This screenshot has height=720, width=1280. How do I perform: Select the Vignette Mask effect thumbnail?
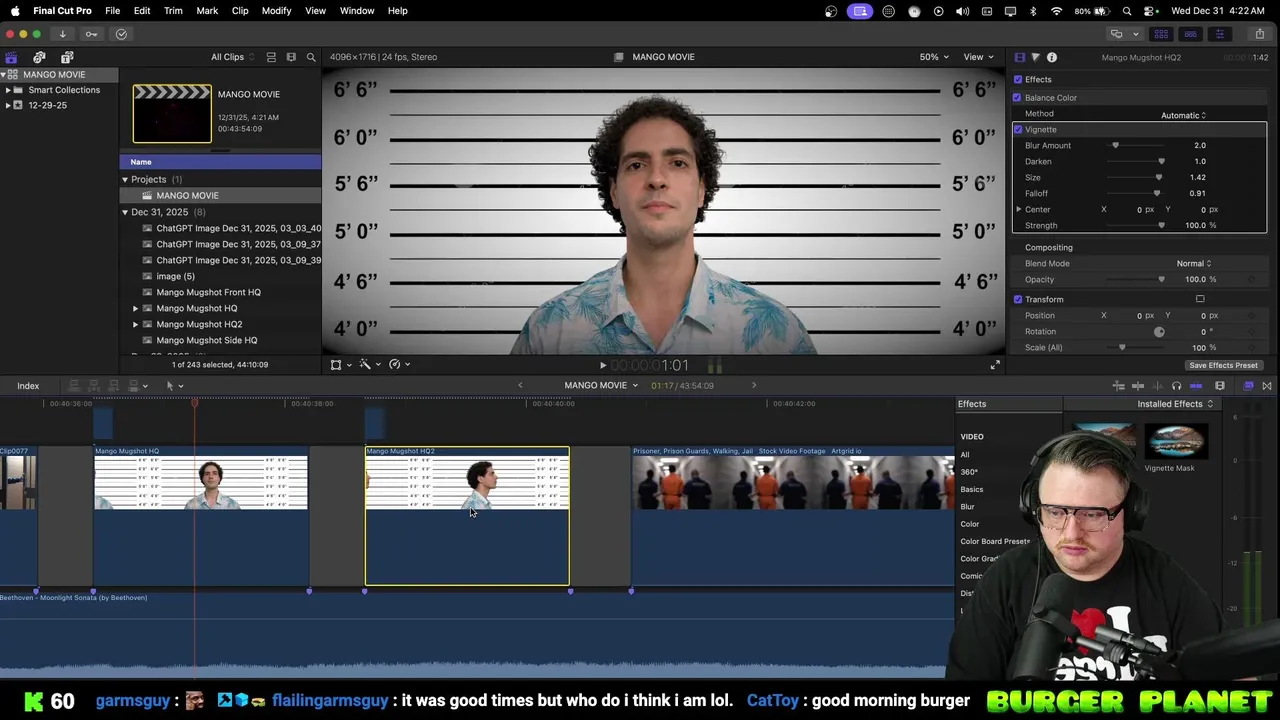[1175, 441]
